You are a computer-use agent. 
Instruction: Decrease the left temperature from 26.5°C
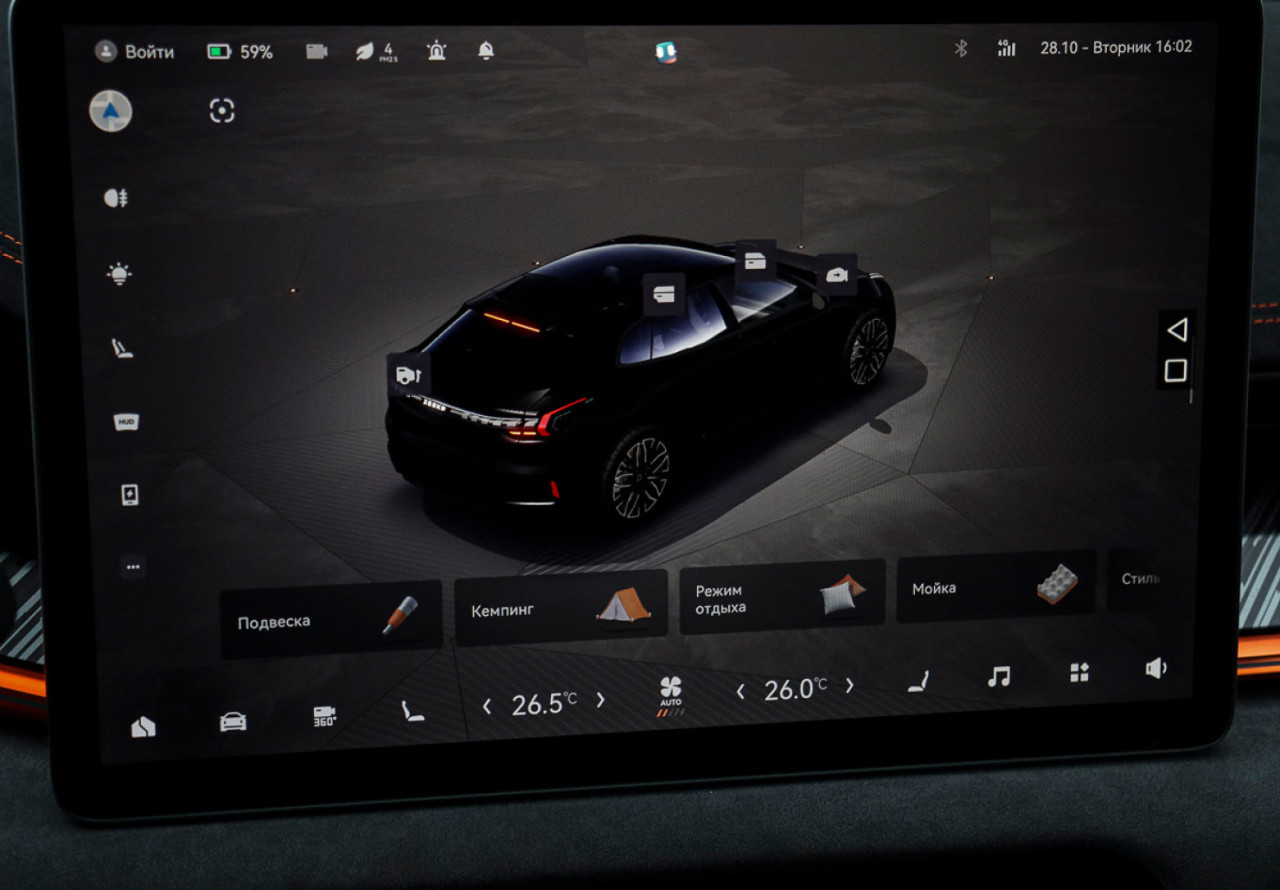(487, 706)
